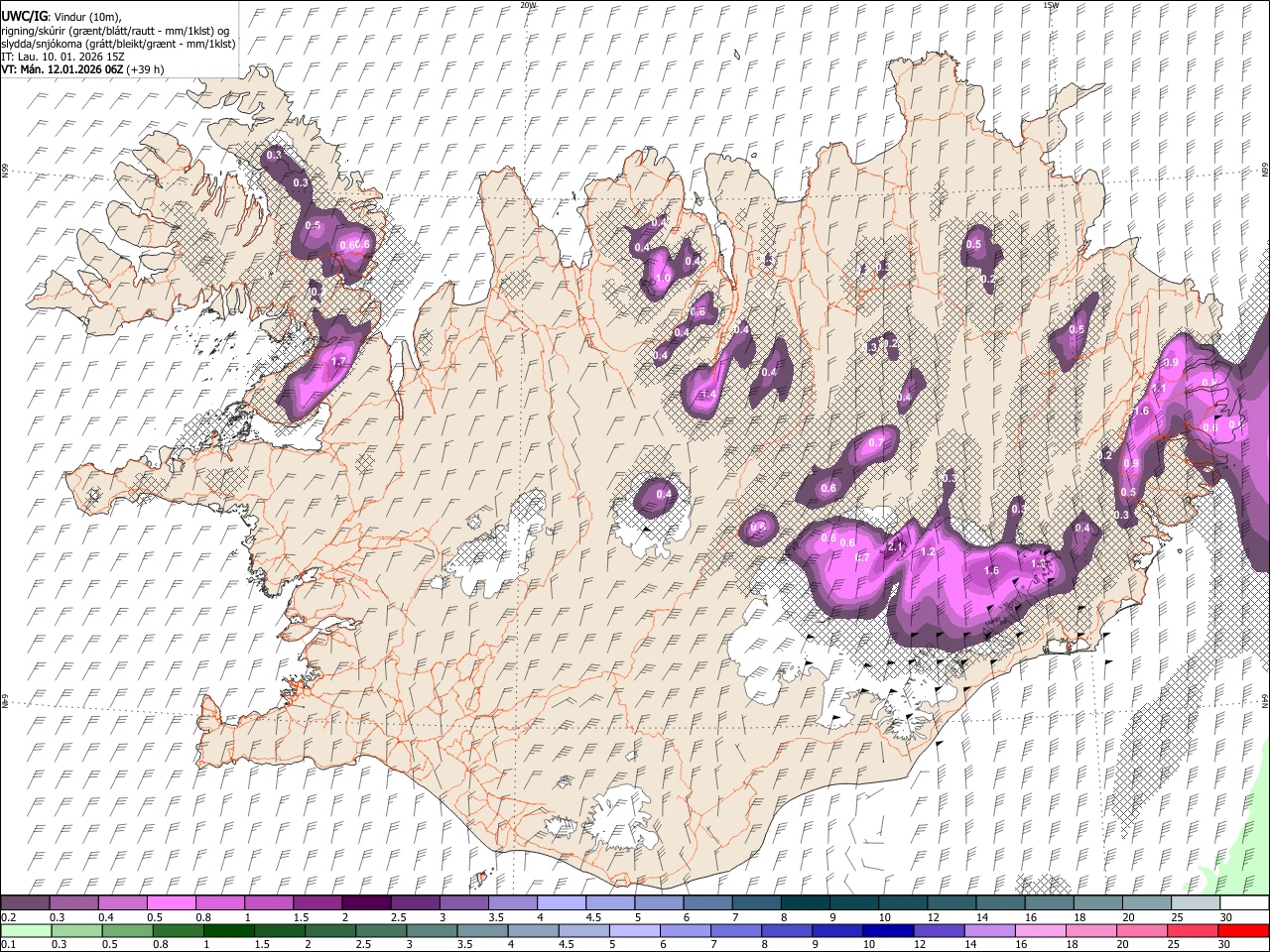Click the "1.7" precipitation value in the west

(338, 362)
